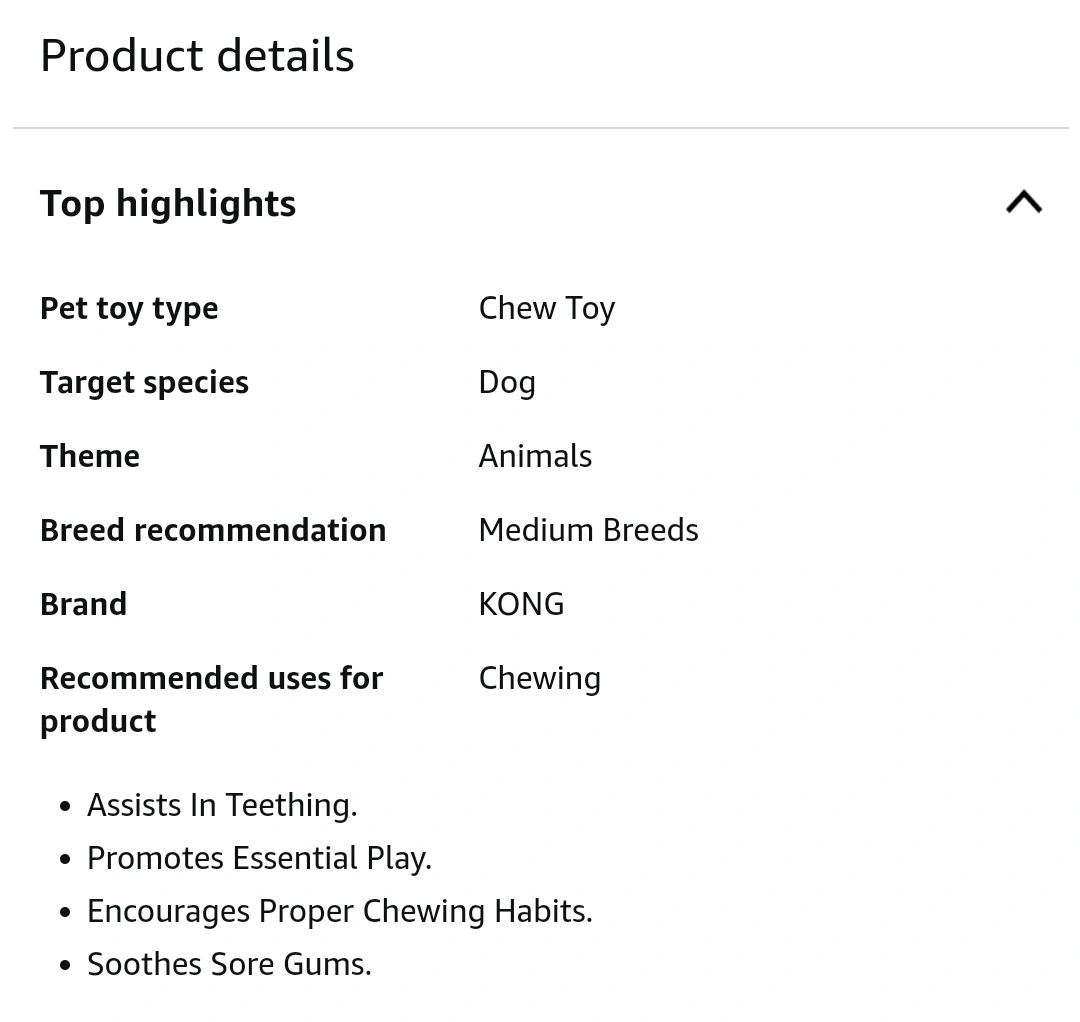This screenshot has height=1022, width=1080.
Task: Click the Dog value text
Action: (x=507, y=383)
